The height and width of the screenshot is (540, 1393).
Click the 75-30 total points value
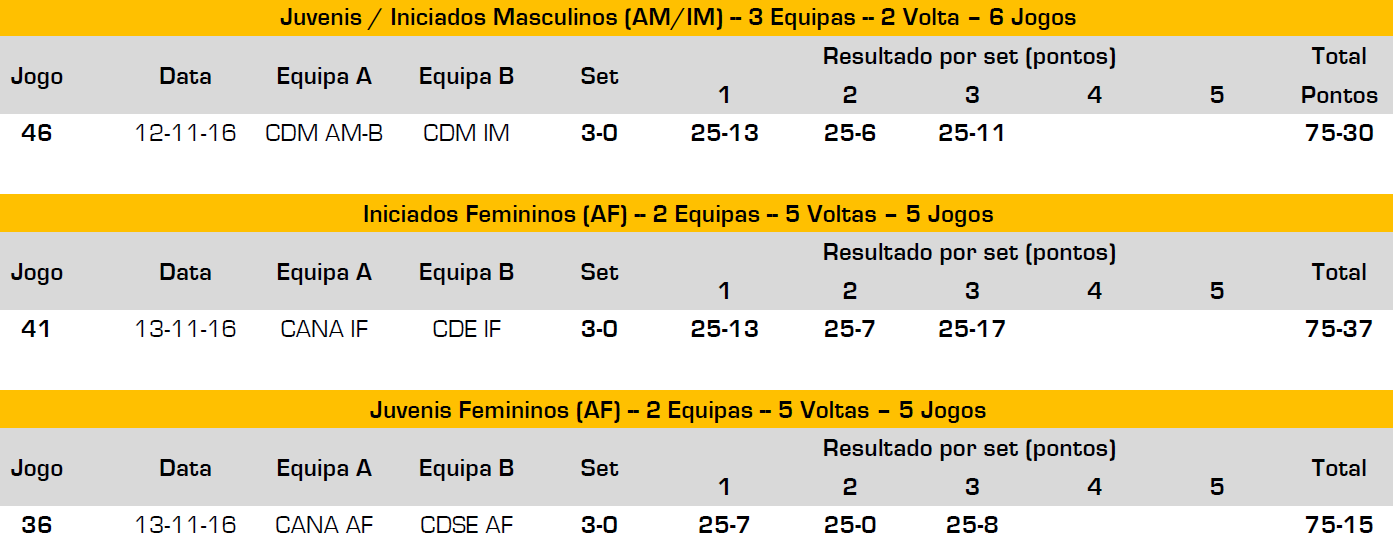click(1339, 133)
